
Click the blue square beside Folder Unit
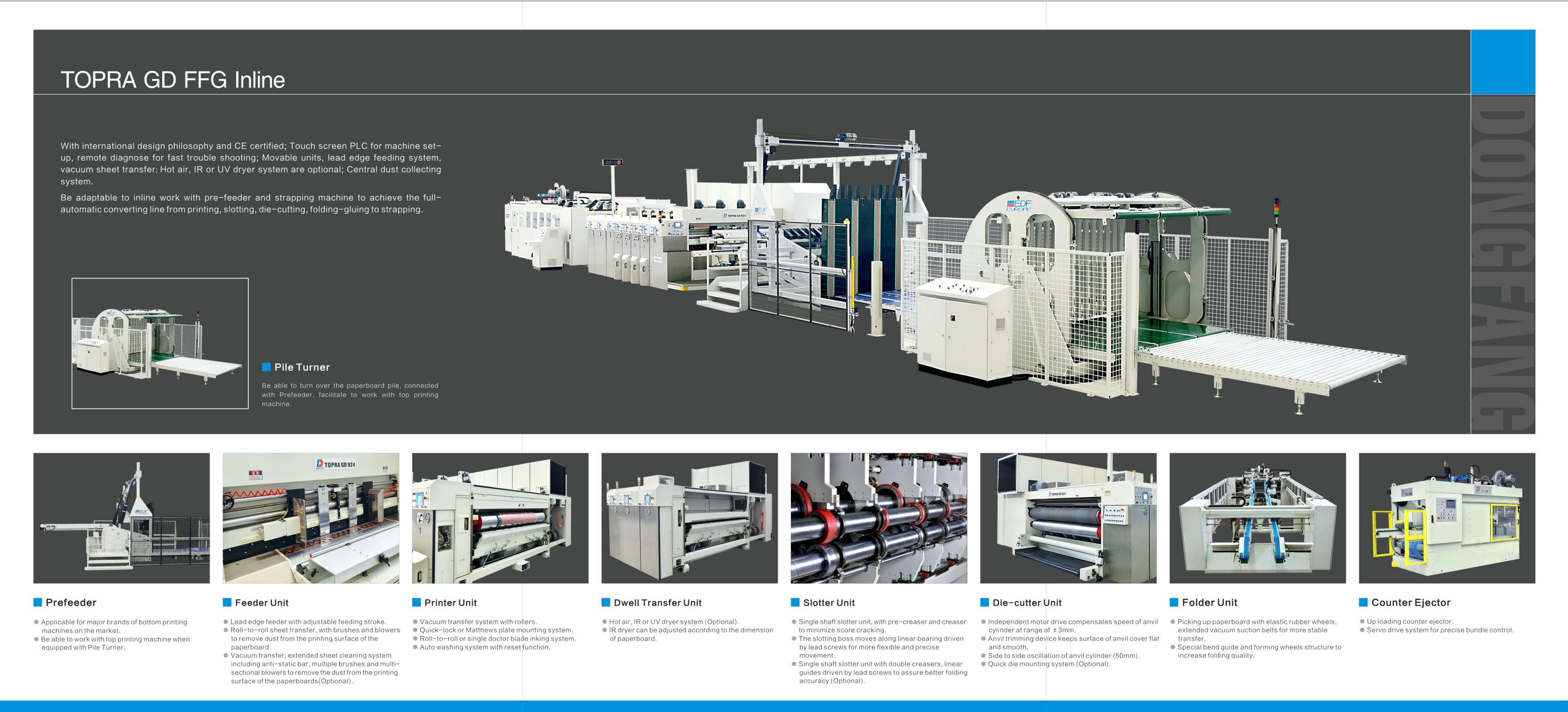(x=1174, y=602)
